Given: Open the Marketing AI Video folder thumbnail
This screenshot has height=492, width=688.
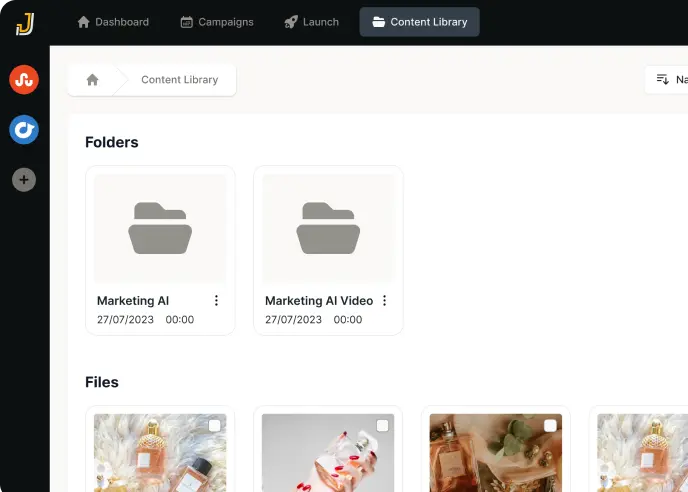Looking at the screenshot, I should coord(328,228).
